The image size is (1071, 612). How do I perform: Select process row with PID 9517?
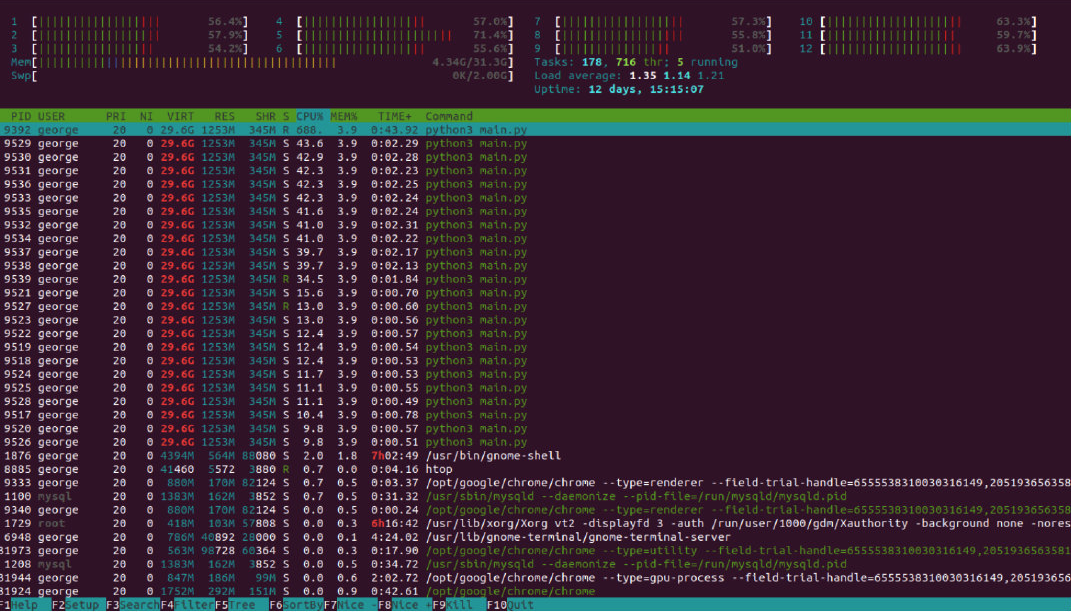tap(536, 415)
